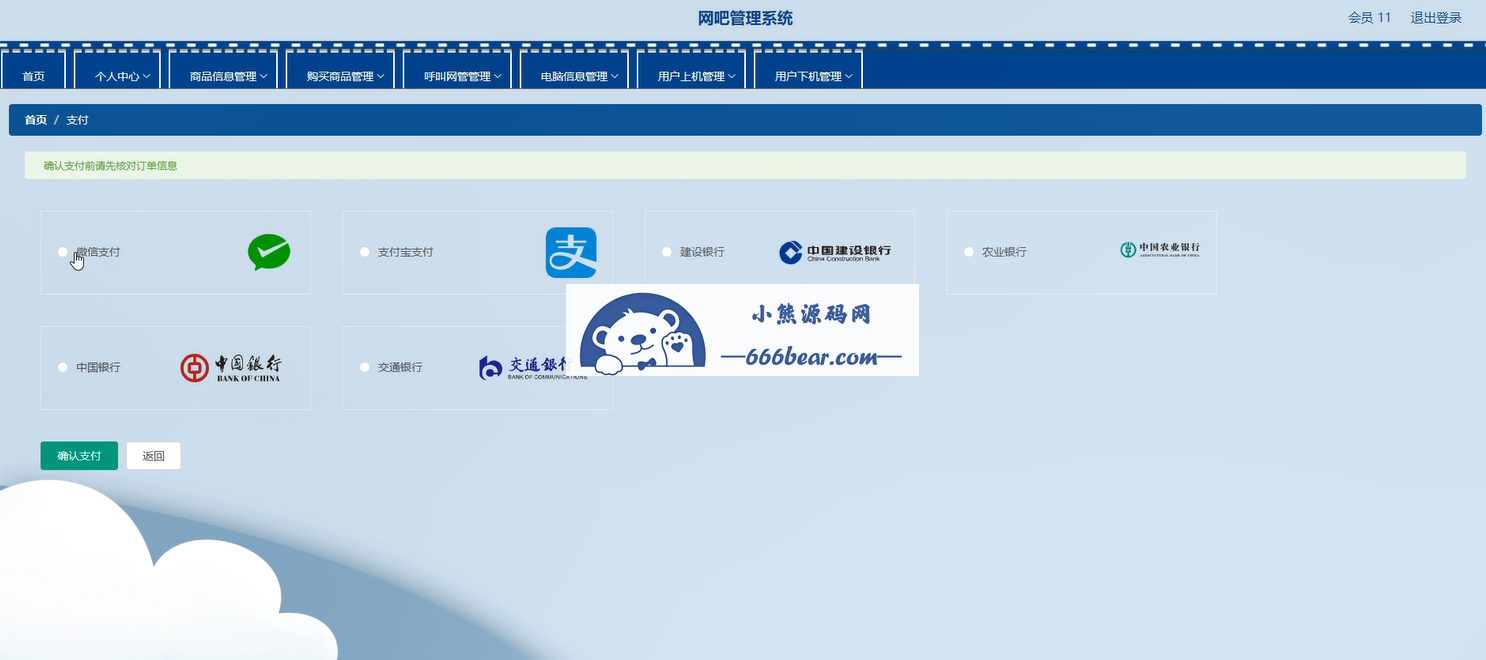This screenshot has height=660, width=1486.
Task: Click the Agricultural Bank of China logo
Action: [x=1160, y=250]
